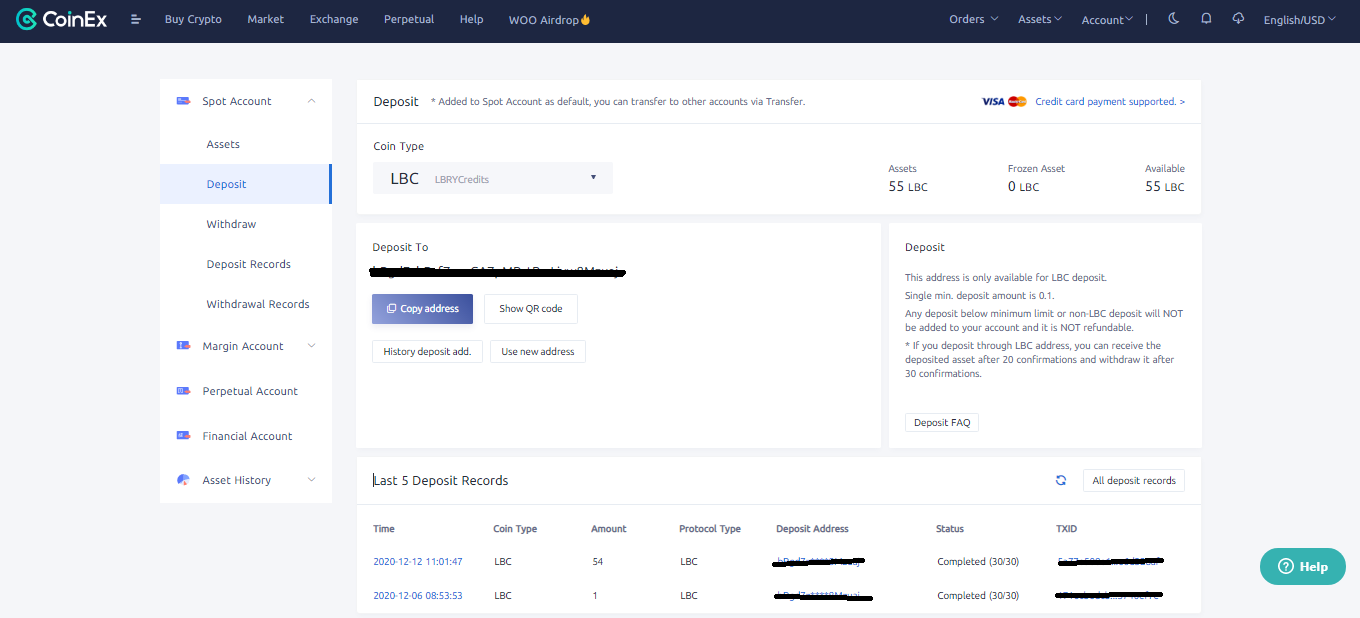Click the Protocol Type column header
Screen dimensions: 1360x618
pos(710,529)
